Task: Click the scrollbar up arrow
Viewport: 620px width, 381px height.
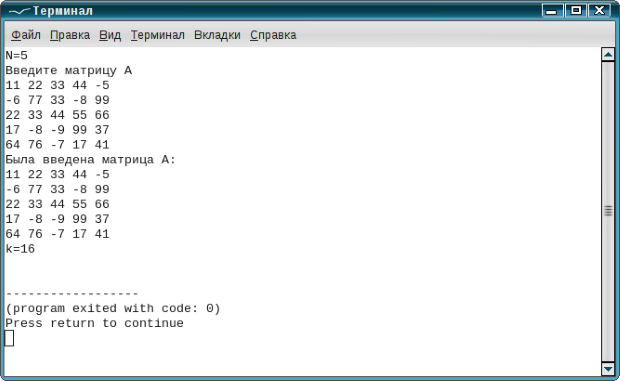Action: [608, 54]
